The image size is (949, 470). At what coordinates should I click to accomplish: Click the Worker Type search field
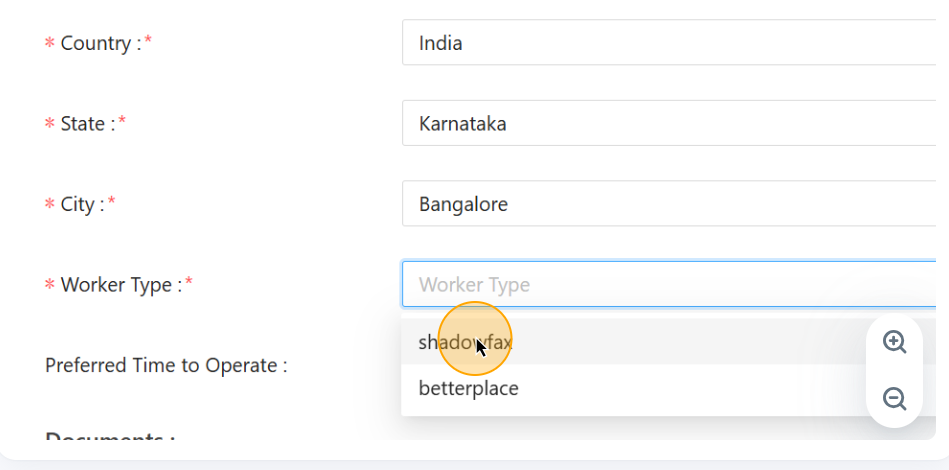coord(668,284)
